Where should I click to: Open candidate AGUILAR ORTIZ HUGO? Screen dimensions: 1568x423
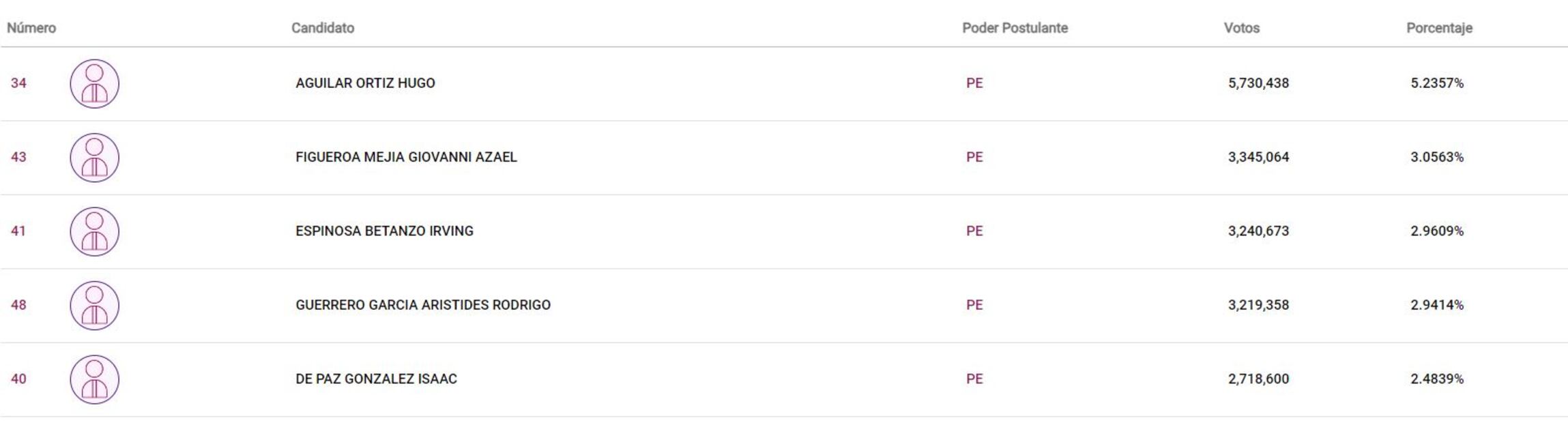coord(365,83)
